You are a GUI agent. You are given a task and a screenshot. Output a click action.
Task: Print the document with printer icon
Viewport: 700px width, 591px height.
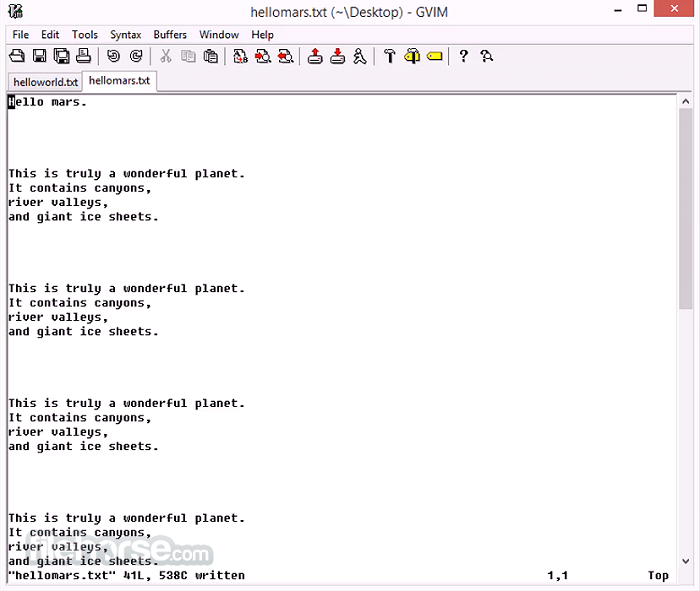[x=84, y=57]
